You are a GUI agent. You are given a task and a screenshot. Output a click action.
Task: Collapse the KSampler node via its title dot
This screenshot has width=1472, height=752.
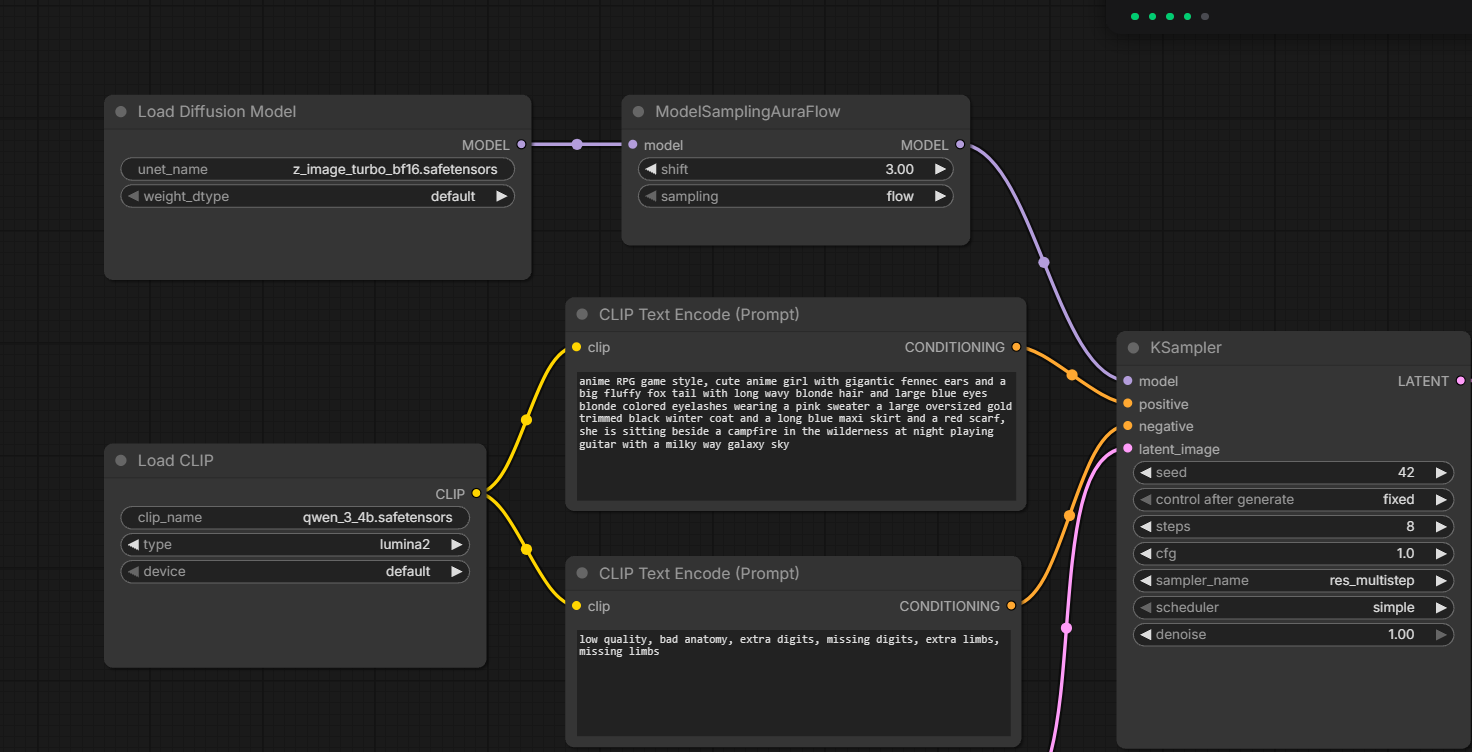pos(1133,348)
